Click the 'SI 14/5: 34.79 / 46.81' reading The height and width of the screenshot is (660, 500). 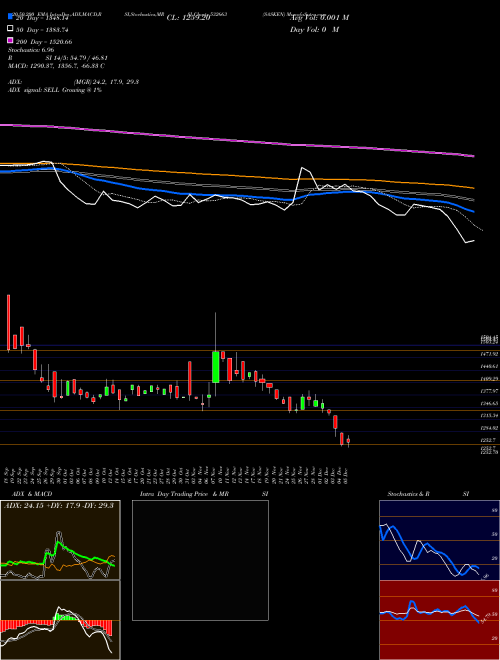pyautogui.click(x=77, y=58)
